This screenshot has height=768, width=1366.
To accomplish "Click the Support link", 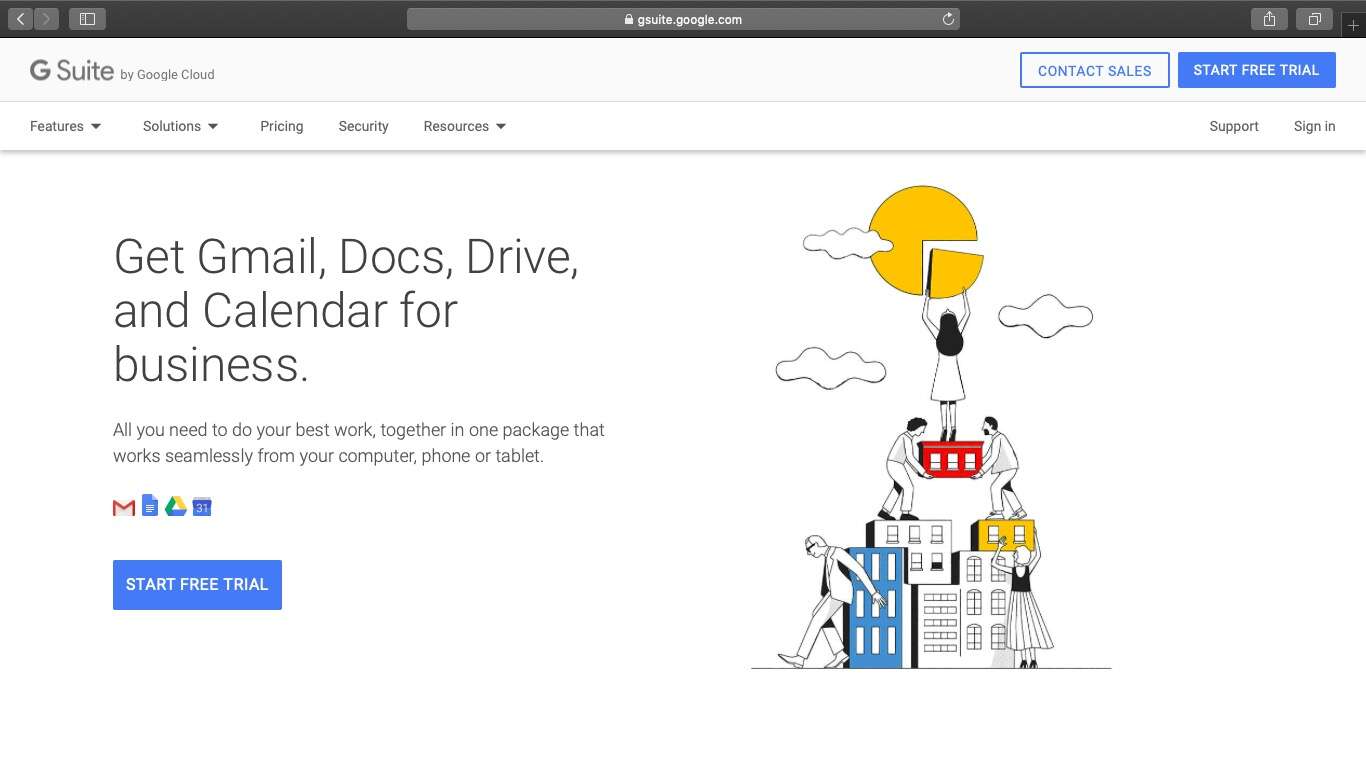I will (1233, 126).
